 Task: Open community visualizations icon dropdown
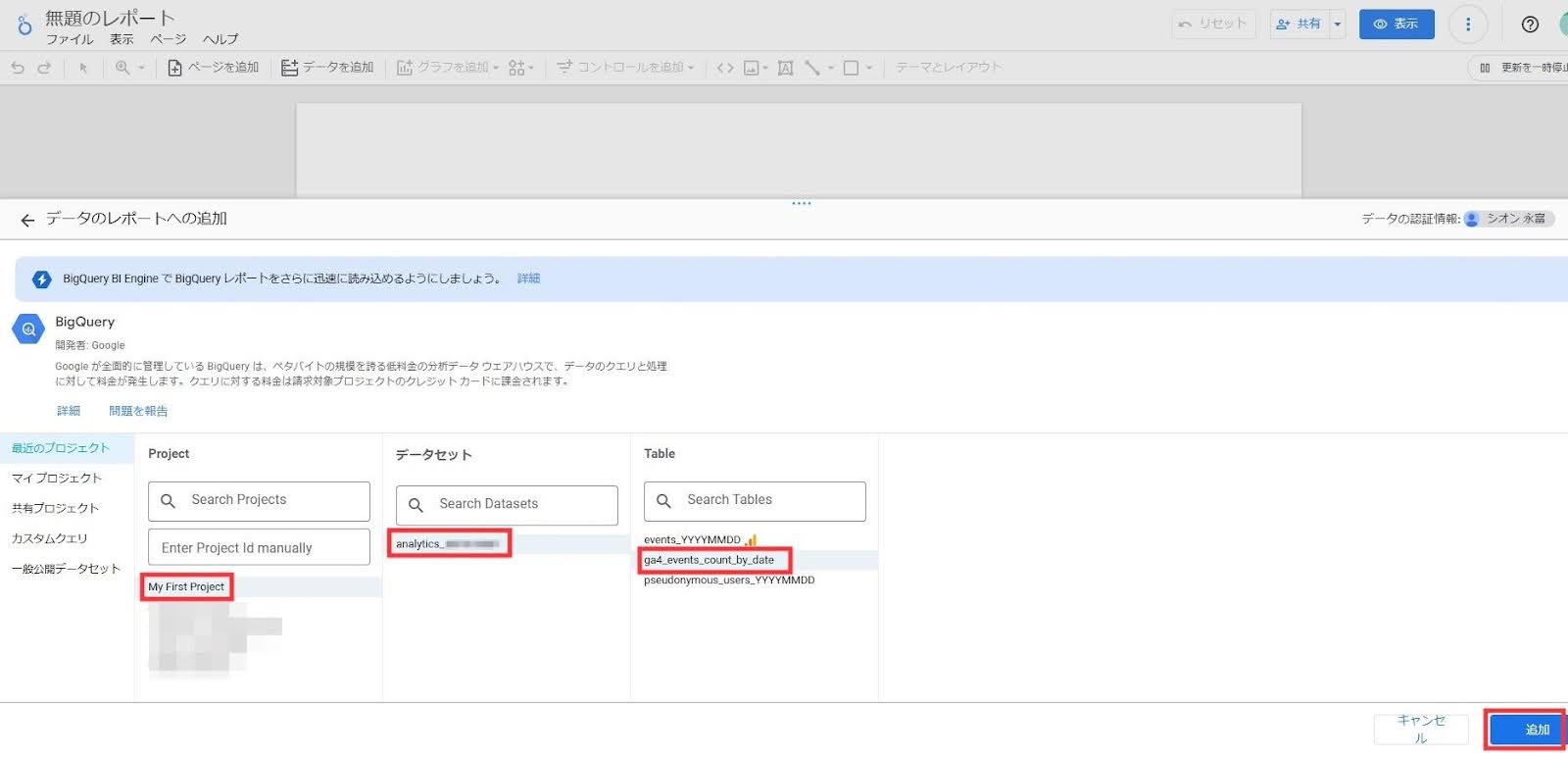520,68
